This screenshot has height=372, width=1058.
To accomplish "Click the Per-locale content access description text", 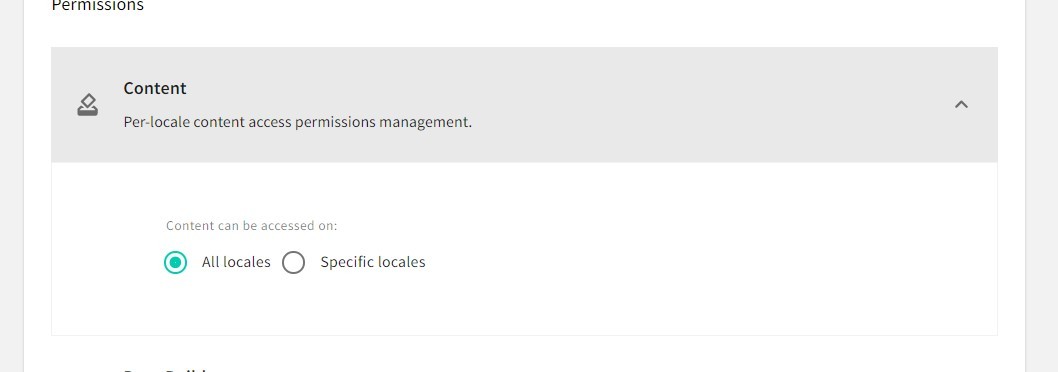I will [x=298, y=123].
